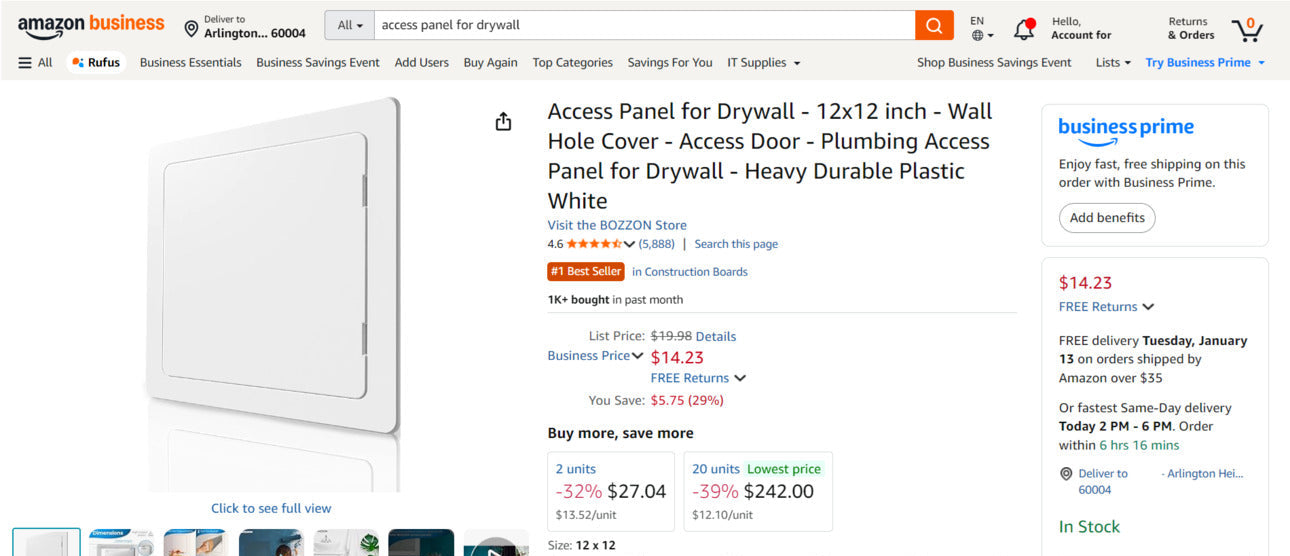Select the 20 units lowest price option

pyautogui.click(x=757, y=491)
